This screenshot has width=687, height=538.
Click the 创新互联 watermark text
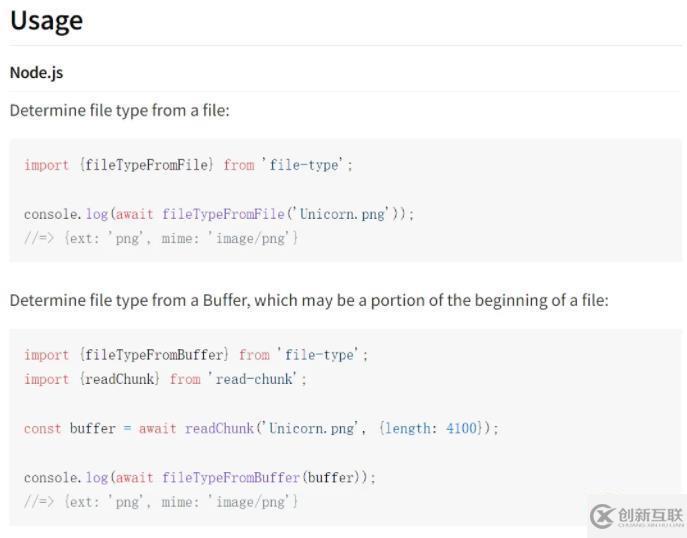coord(650,515)
